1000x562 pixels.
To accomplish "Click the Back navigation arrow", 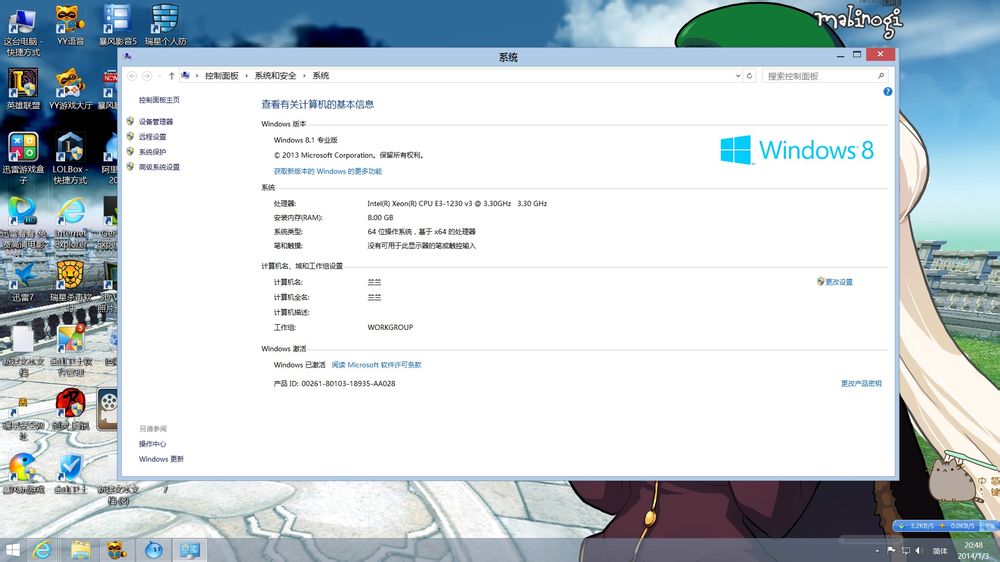I will point(132,76).
